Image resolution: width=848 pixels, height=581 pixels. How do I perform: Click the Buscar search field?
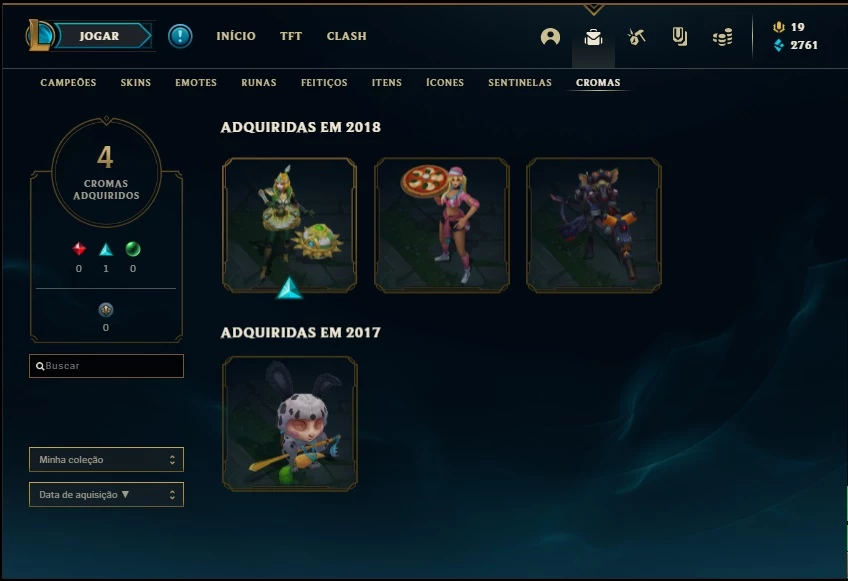point(107,366)
